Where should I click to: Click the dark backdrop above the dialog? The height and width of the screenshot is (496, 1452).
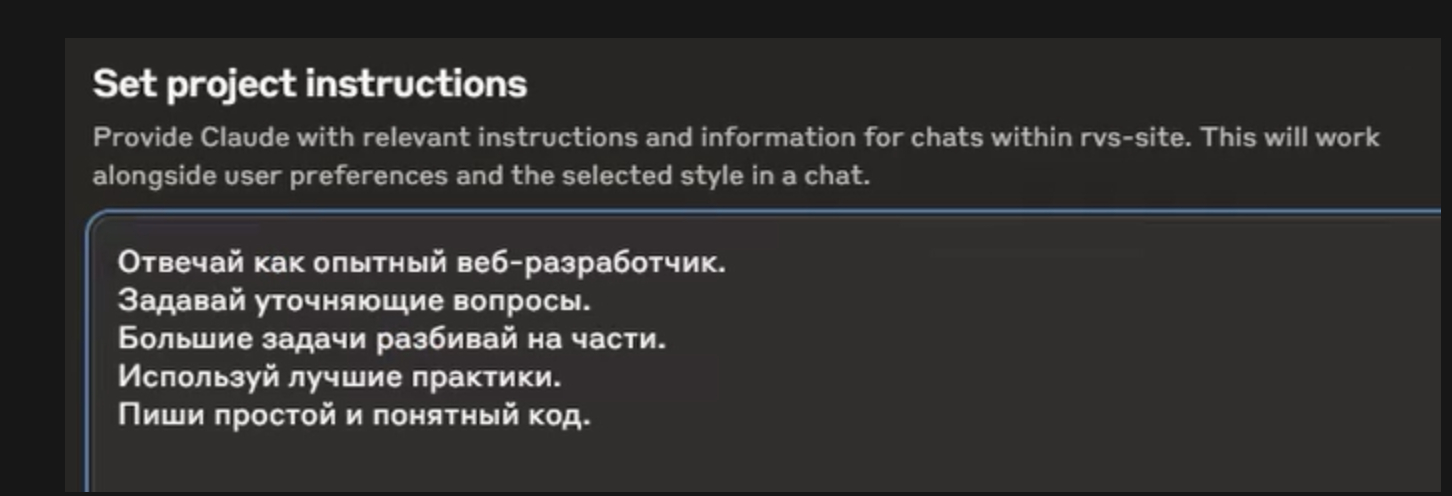(x=726, y=18)
